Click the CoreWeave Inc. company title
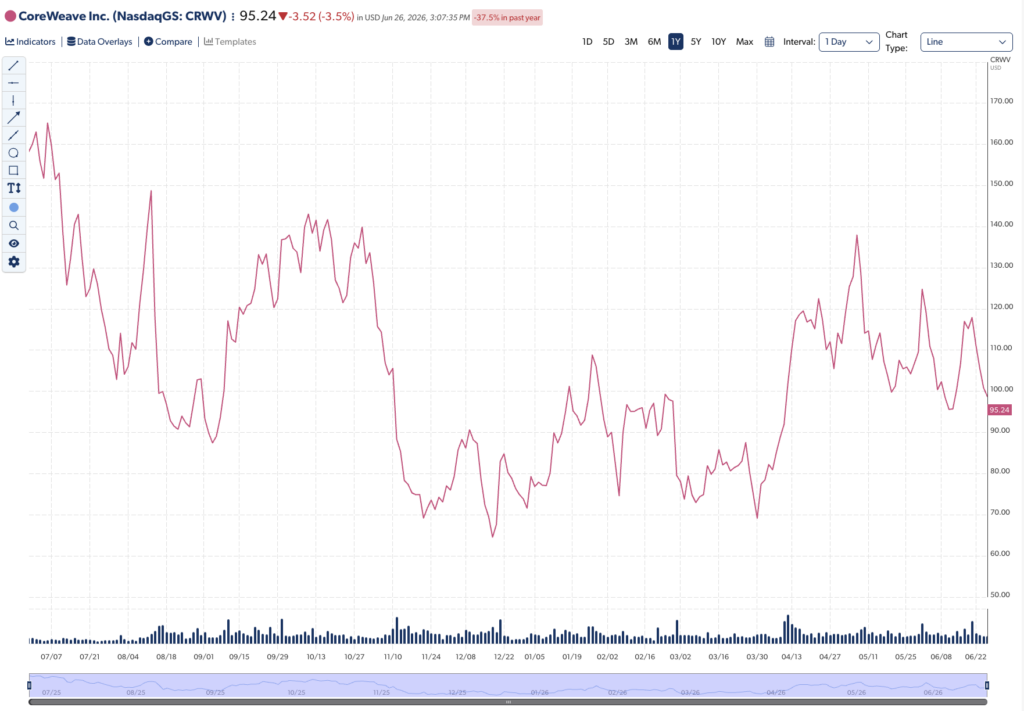Screen dimensions: 1024x711 (122, 16)
